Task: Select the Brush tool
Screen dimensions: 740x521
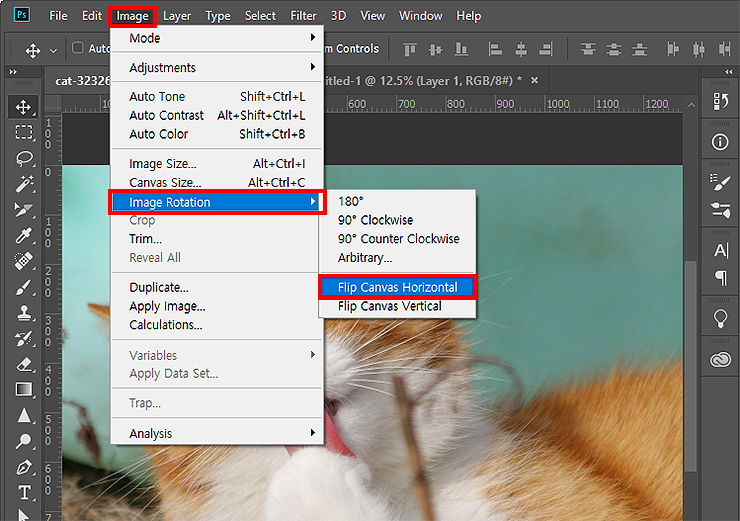Action: pyautogui.click(x=23, y=286)
